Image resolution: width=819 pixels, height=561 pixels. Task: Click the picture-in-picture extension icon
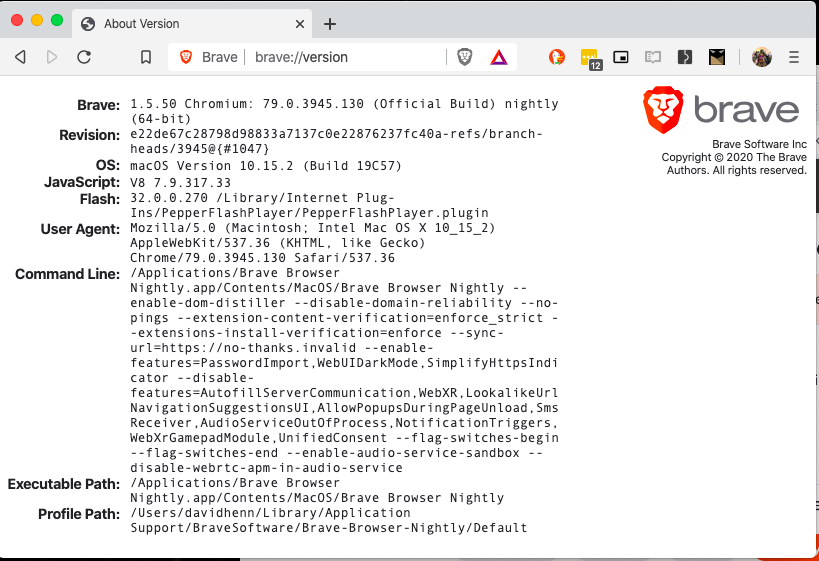pyautogui.click(x=621, y=57)
